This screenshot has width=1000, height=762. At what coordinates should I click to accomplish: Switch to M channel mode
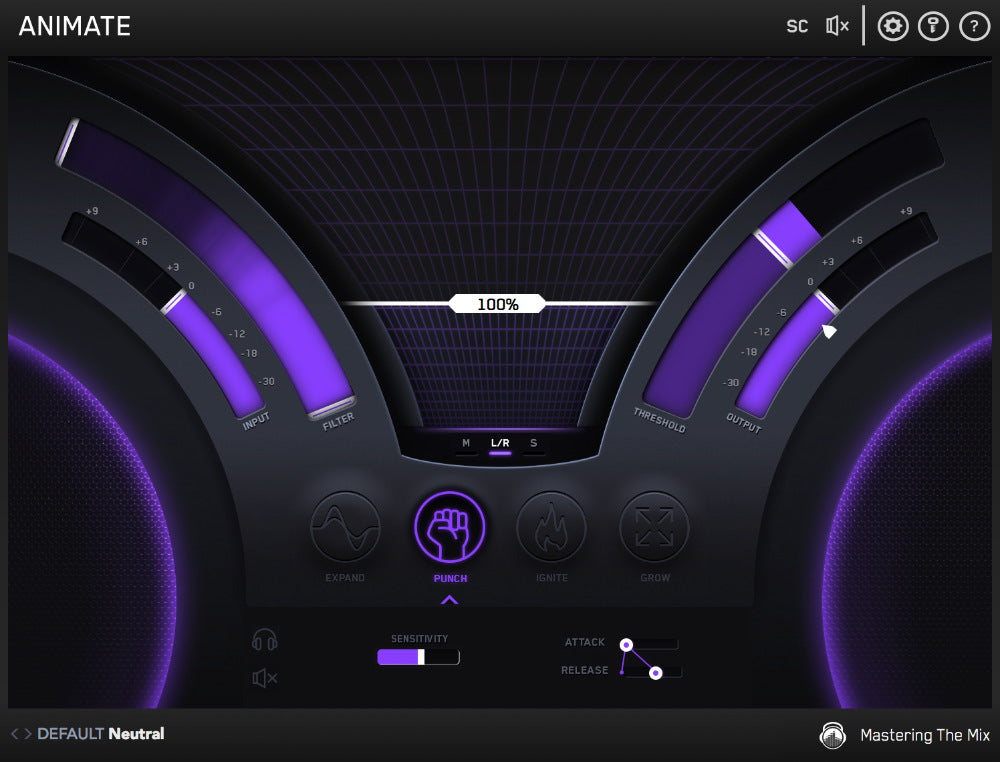466,444
